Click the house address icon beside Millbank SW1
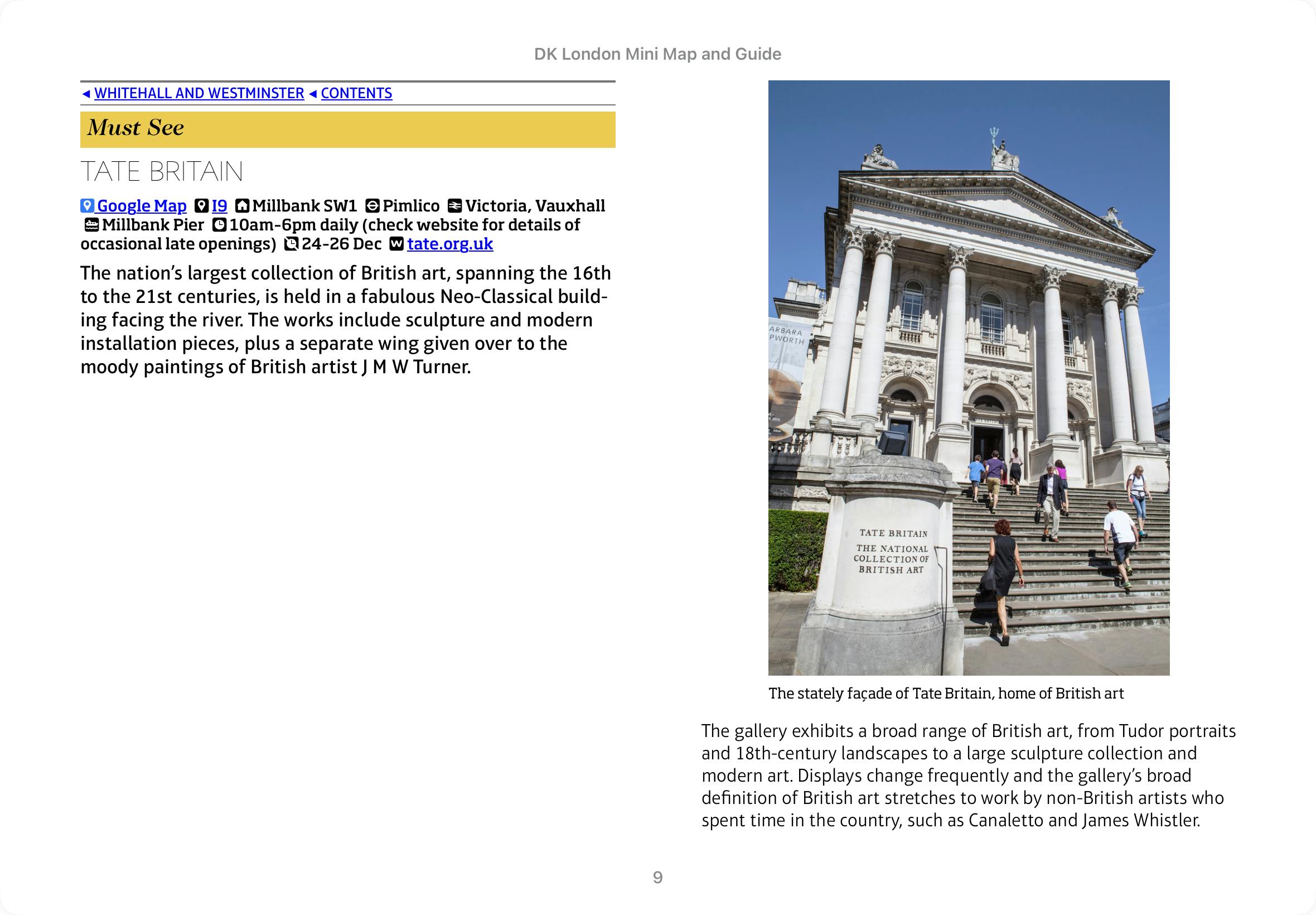1316x915 pixels. [x=243, y=206]
